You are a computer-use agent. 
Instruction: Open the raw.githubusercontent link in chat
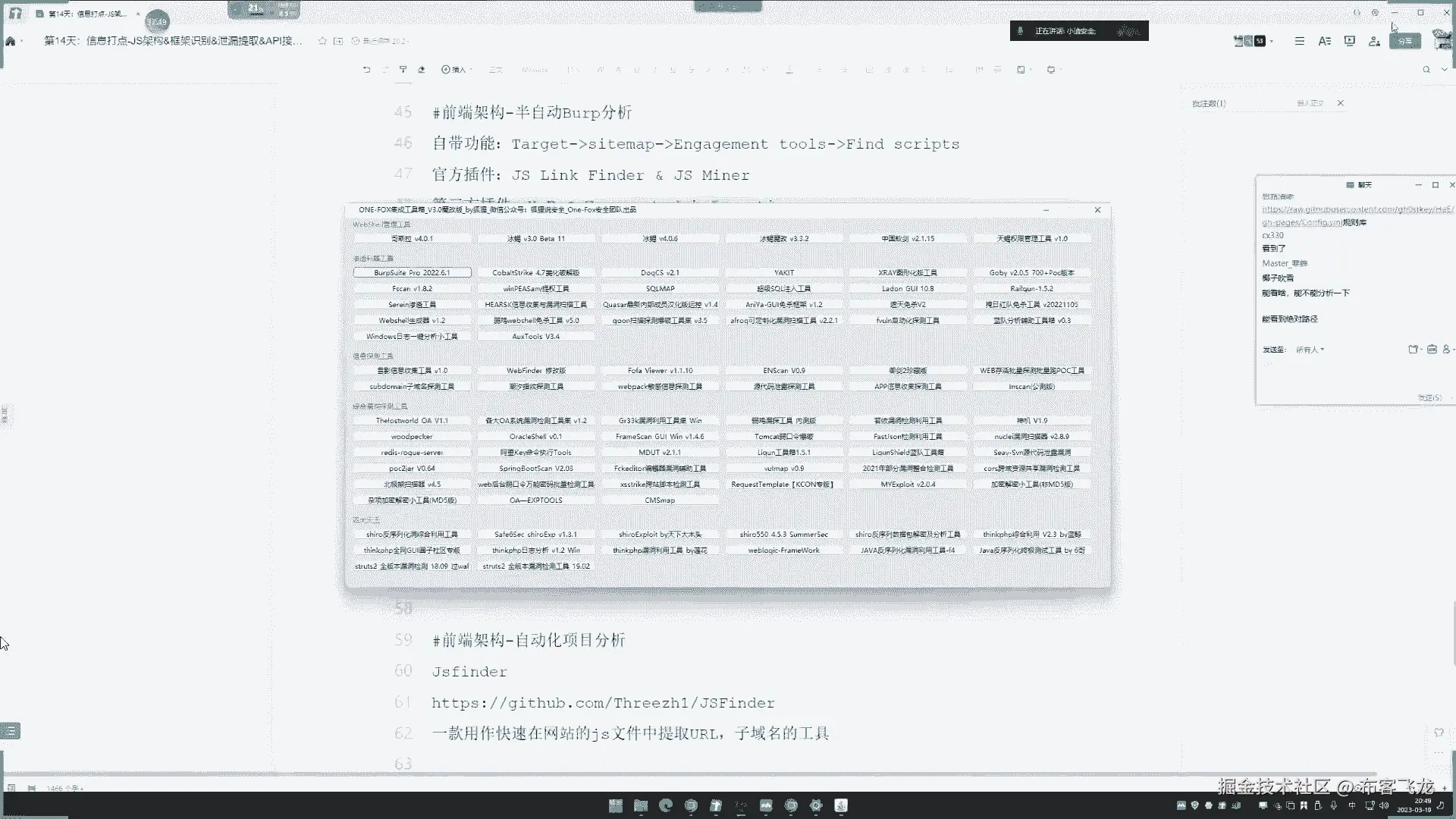click(1357, 209)
